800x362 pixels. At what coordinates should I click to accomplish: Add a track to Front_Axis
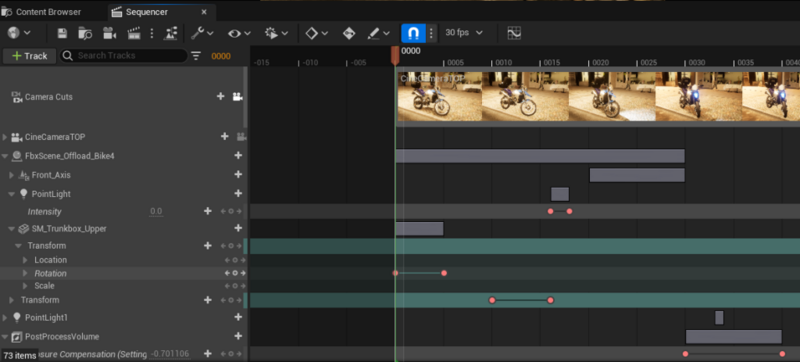tap(238, 174)
